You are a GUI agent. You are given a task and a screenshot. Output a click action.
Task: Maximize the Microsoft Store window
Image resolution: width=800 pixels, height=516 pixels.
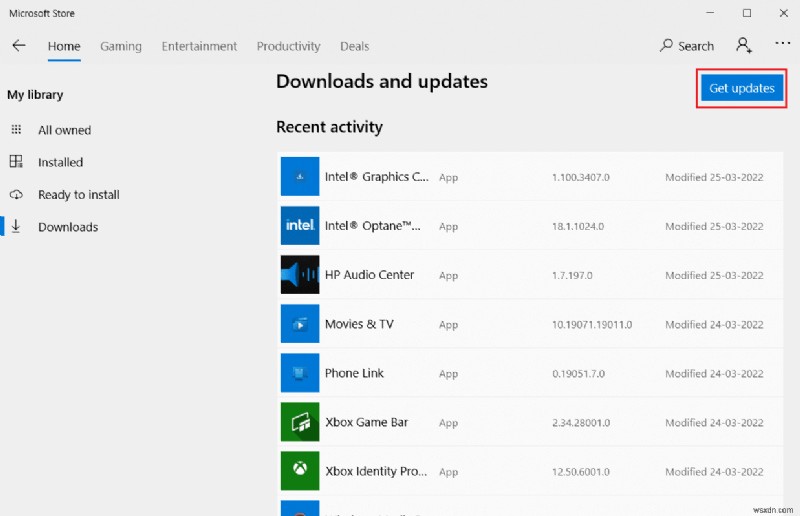[x=747, y=13]
